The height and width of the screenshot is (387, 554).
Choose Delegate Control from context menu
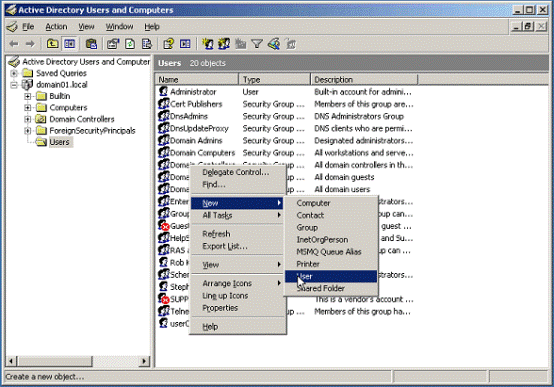(x=238, y=172)
